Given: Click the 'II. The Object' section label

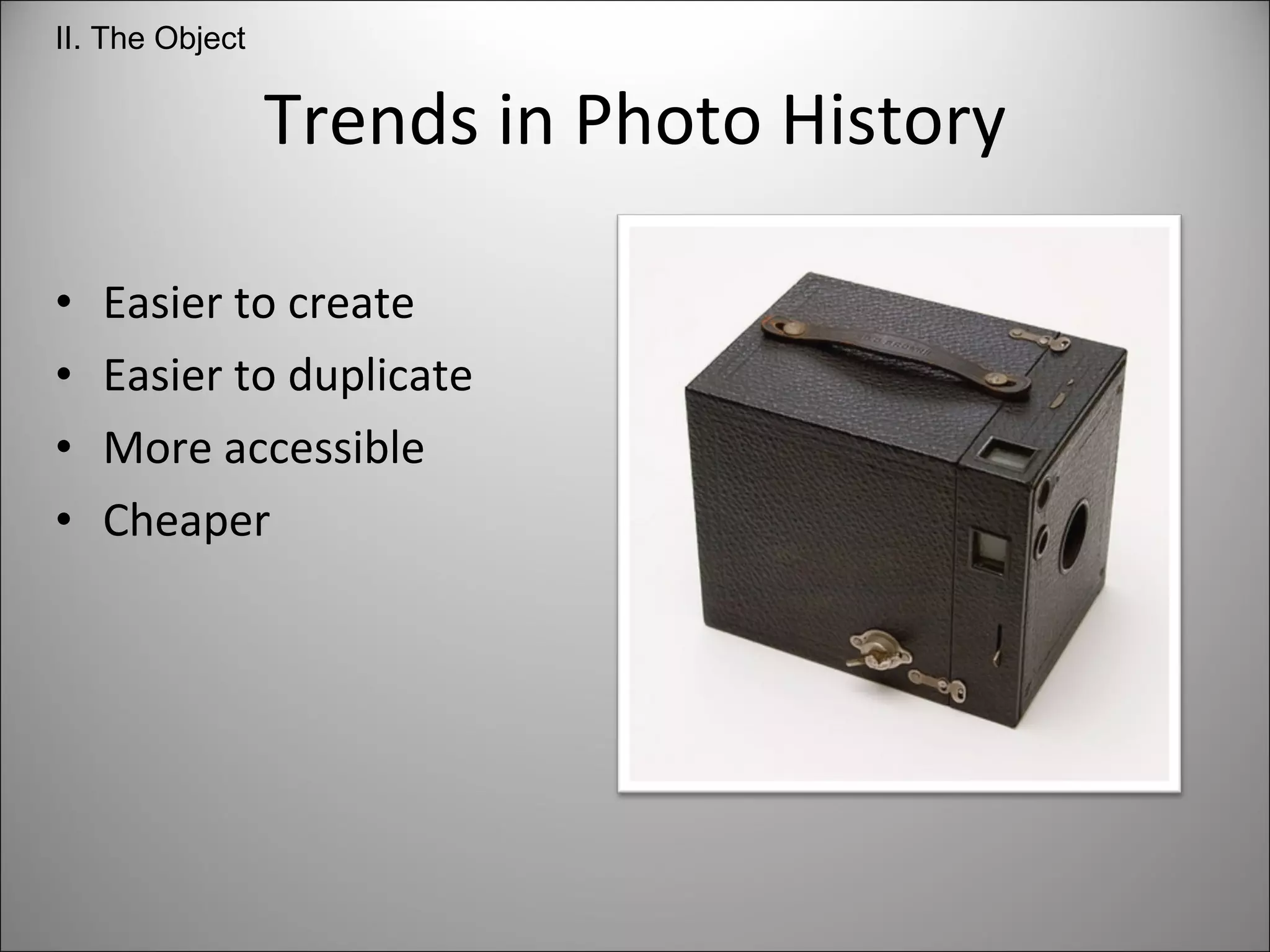Looking at the screenshot, I should click(x=151, y=40).
